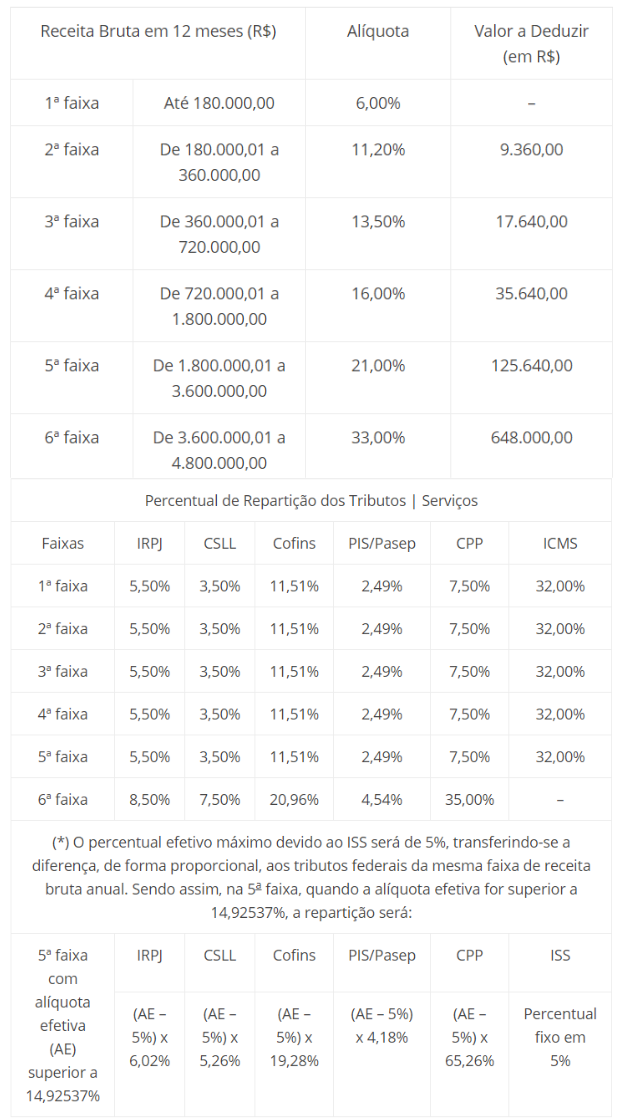Select the 'Alíquota' column header

click(378, 31)
